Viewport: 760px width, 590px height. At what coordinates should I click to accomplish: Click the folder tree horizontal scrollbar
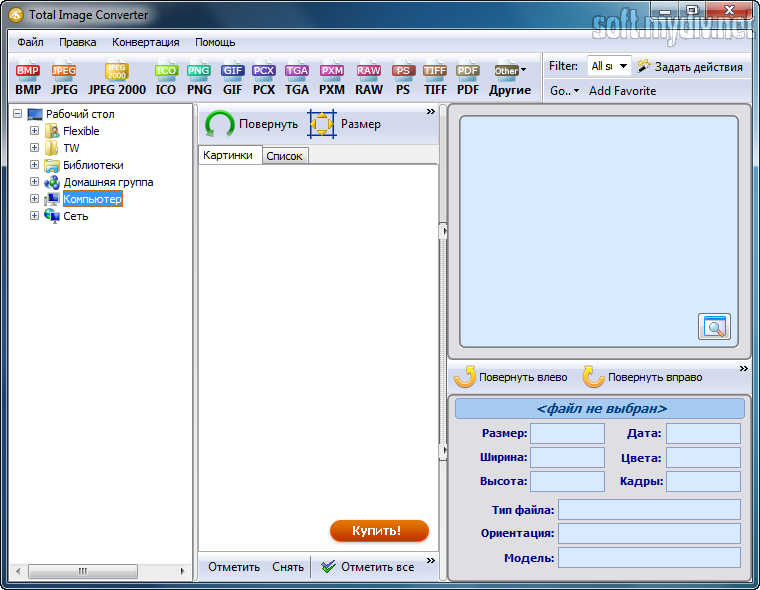(x=98, y=571)
